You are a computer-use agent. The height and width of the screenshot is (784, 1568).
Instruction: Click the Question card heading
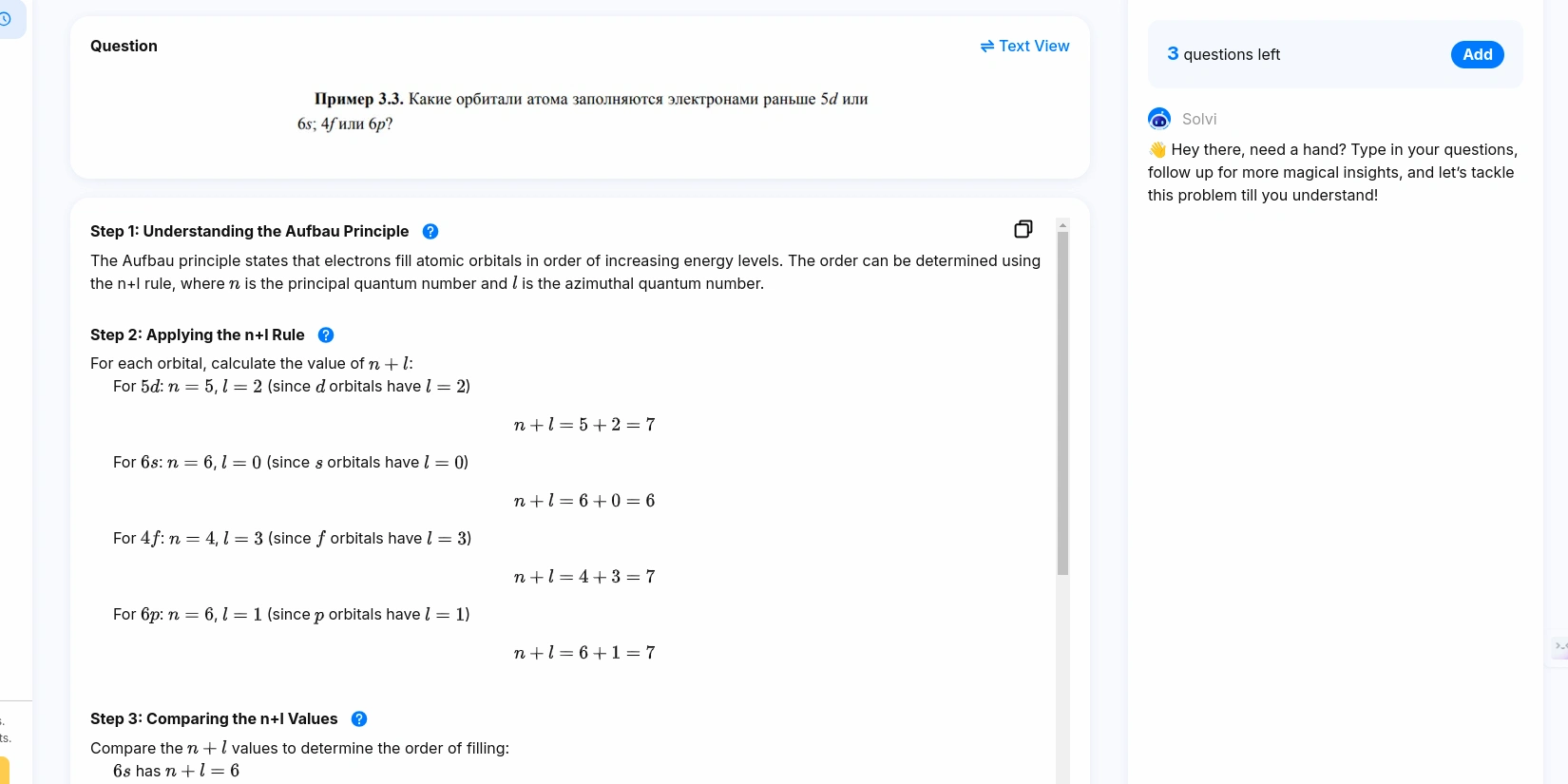(124, 46)
